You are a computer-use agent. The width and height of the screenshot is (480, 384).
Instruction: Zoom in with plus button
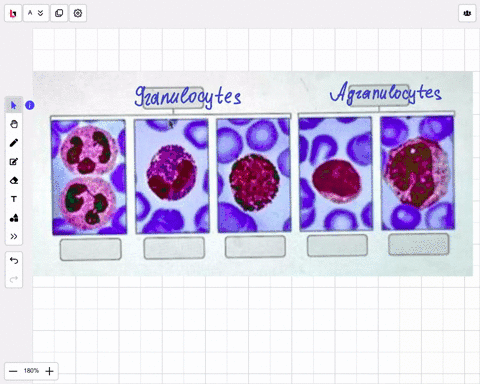click(49, 371)
